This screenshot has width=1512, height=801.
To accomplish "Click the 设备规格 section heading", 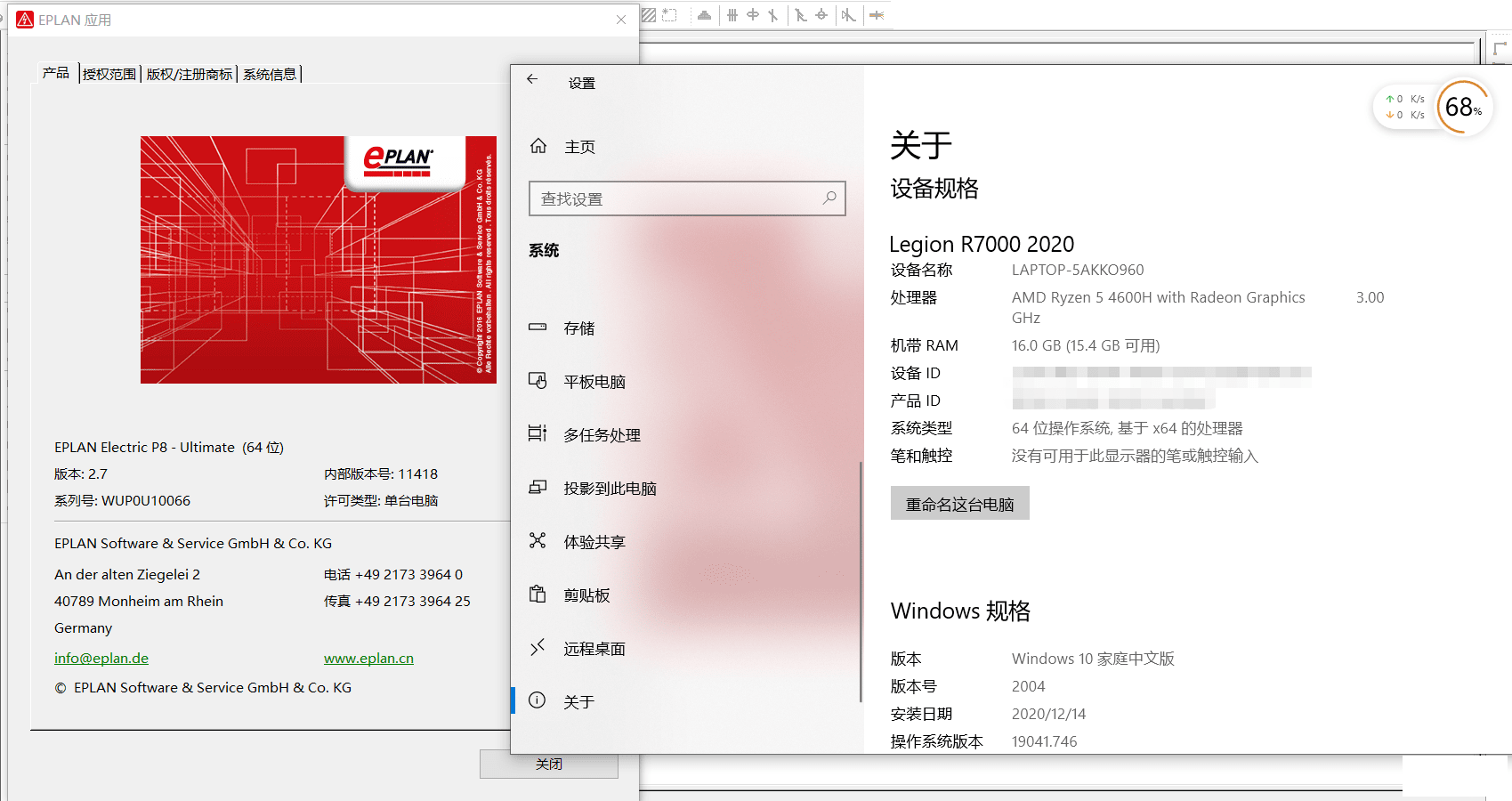I will [x=934, y=188].
